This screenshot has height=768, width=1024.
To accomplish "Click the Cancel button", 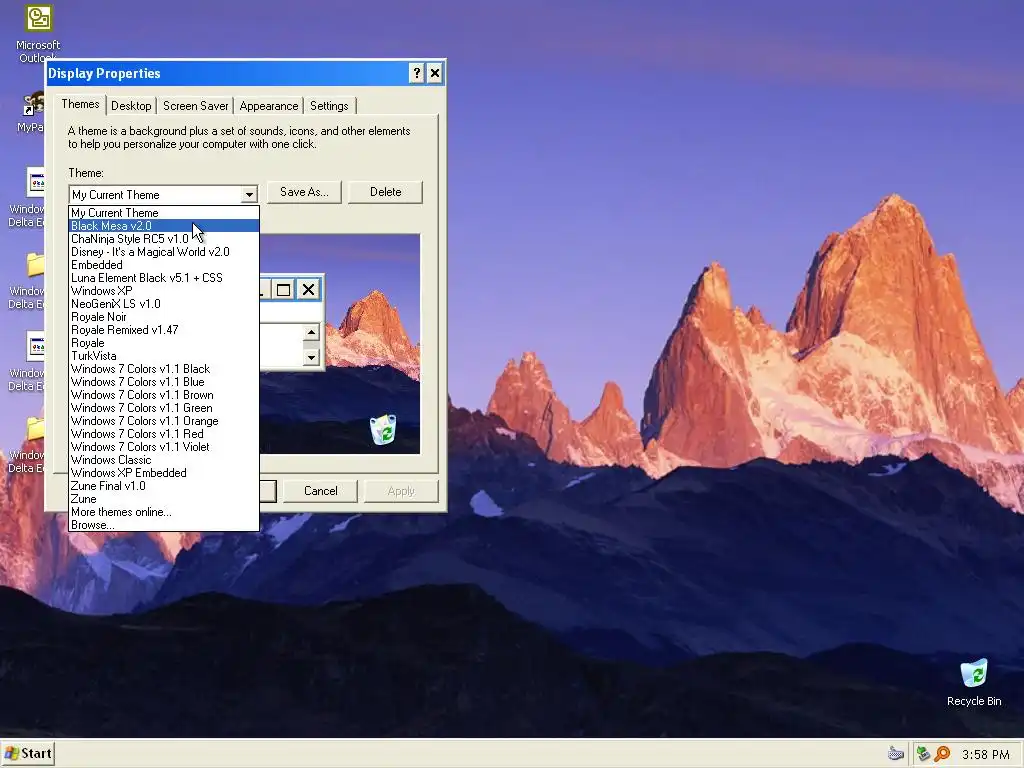I will [321, 491].
